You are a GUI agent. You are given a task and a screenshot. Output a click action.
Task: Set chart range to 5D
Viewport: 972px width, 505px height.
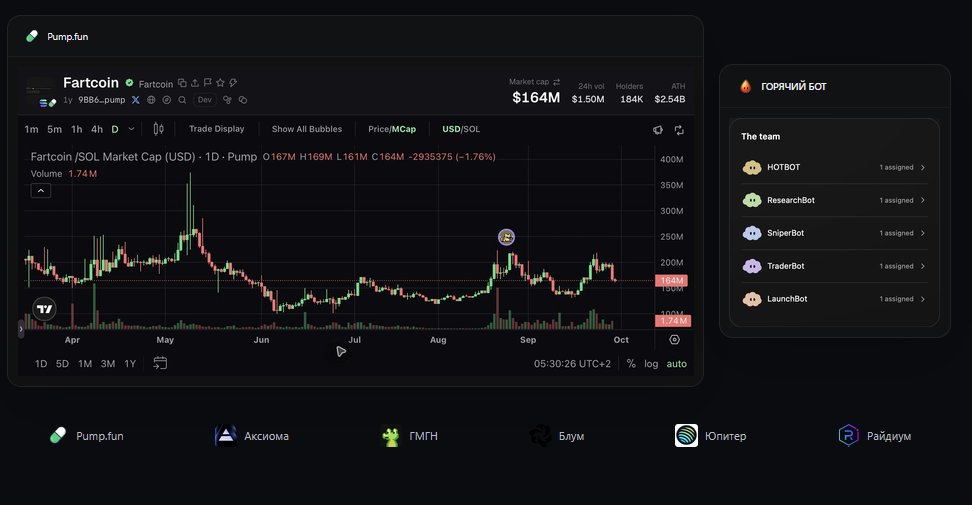(x=62, y=364)
